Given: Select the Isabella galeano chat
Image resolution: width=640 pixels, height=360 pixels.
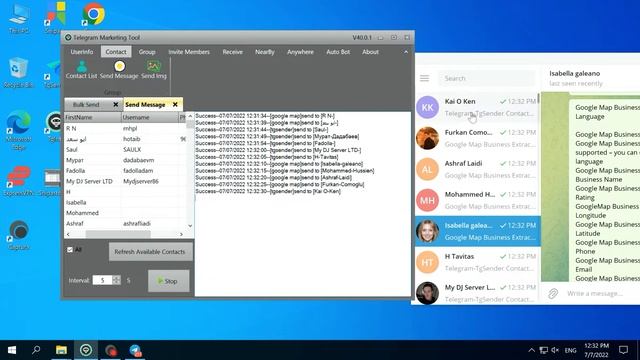Looking at the screenshot, I should [477, 231].
